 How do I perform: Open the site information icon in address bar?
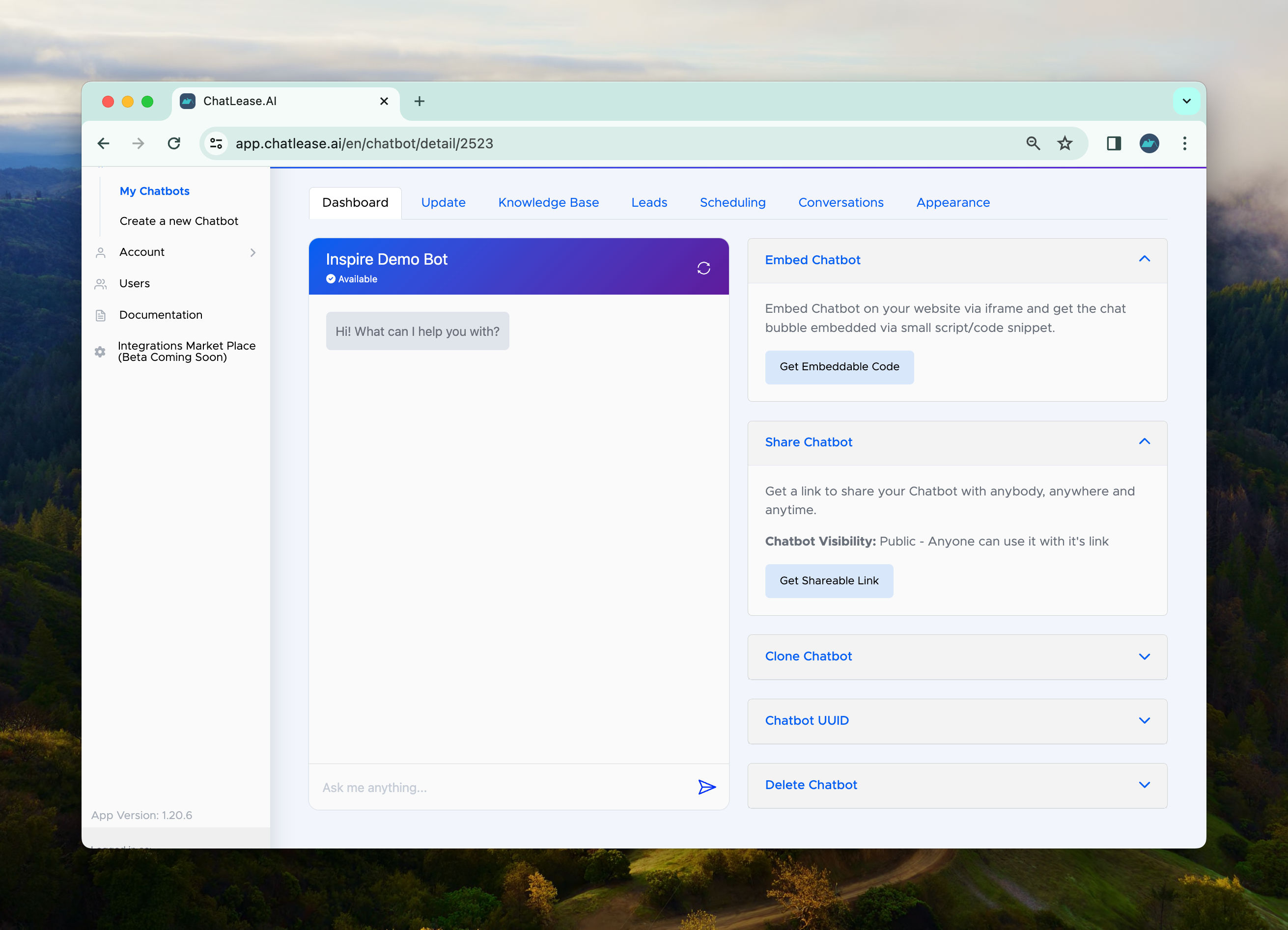point(216,144)
